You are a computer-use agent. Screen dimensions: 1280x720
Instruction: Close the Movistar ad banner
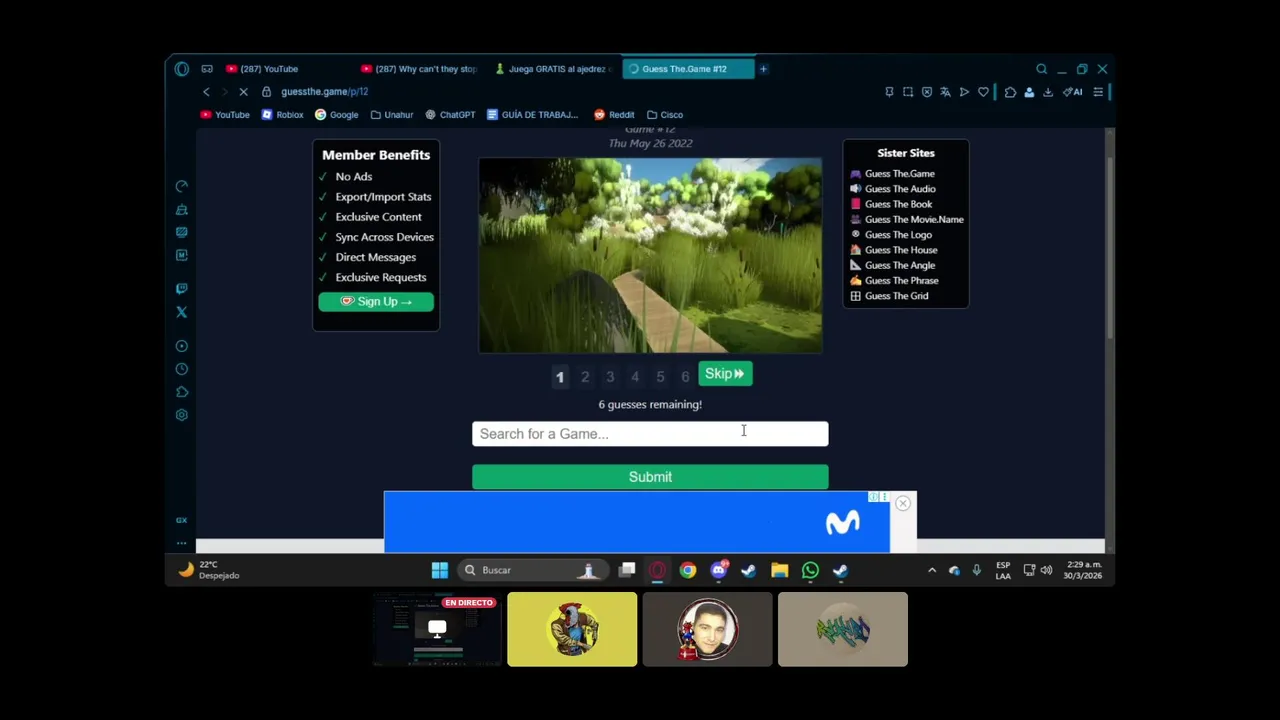[x=903, y=503]
